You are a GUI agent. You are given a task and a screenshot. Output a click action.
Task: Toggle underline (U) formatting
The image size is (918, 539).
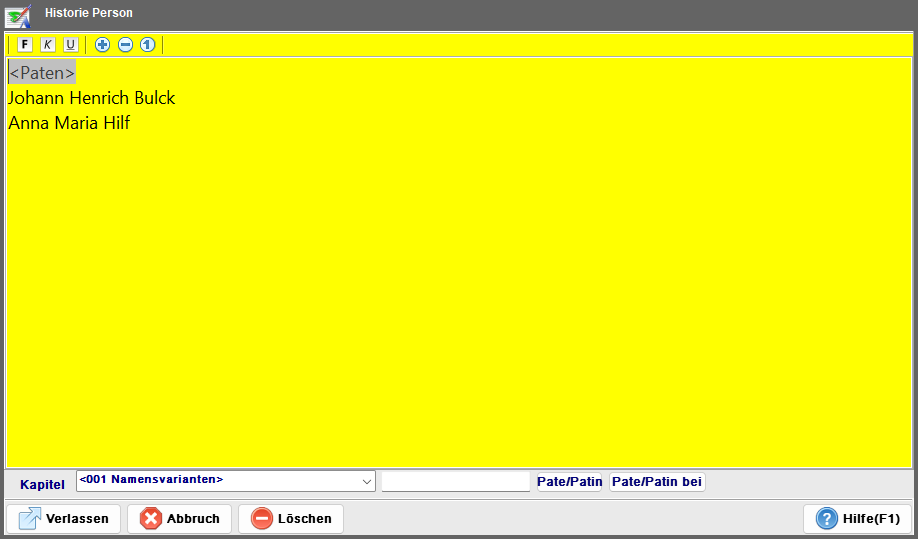(x=70, y=45)
